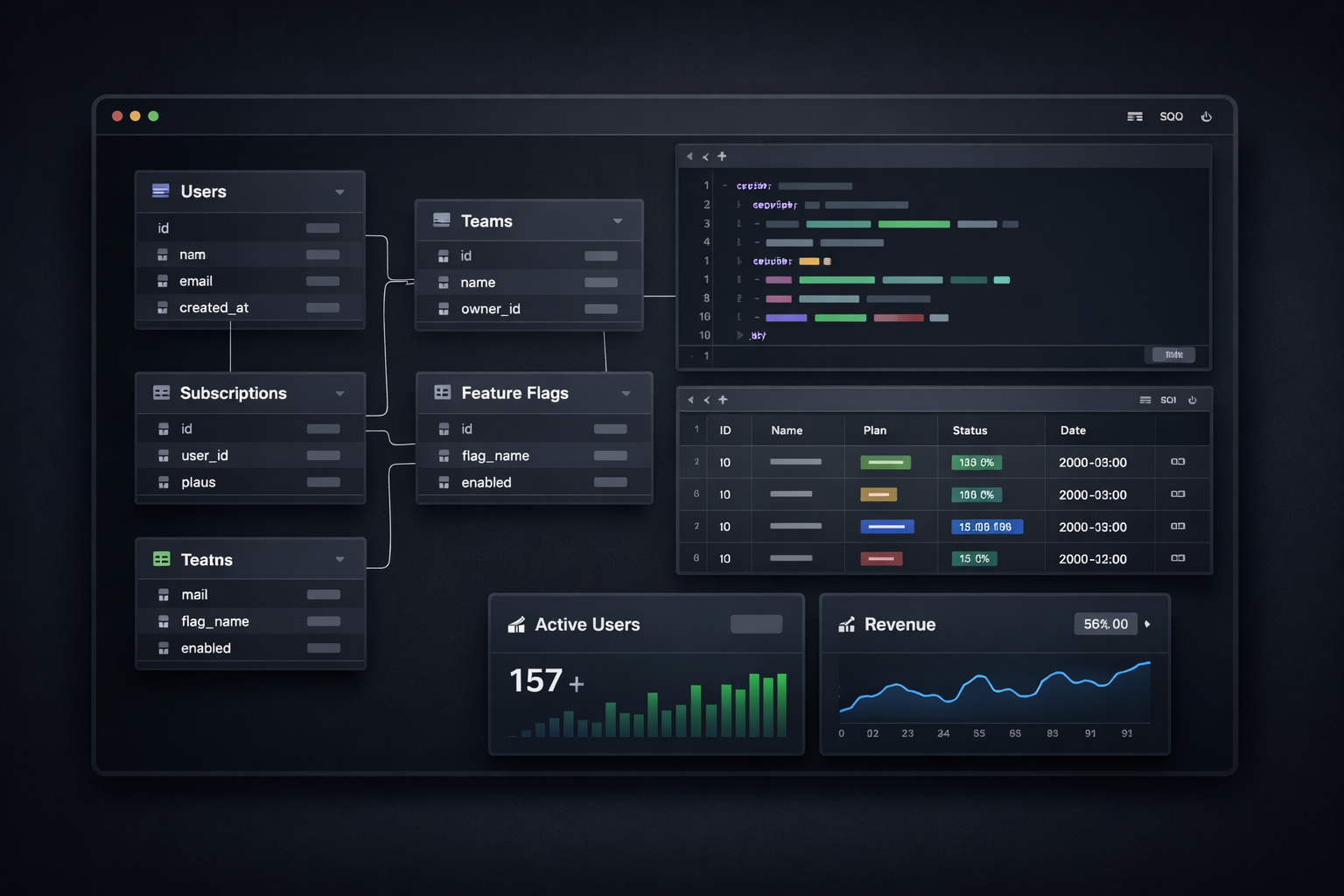
Task: Click the power icon in top bar
Action: 1207,116
